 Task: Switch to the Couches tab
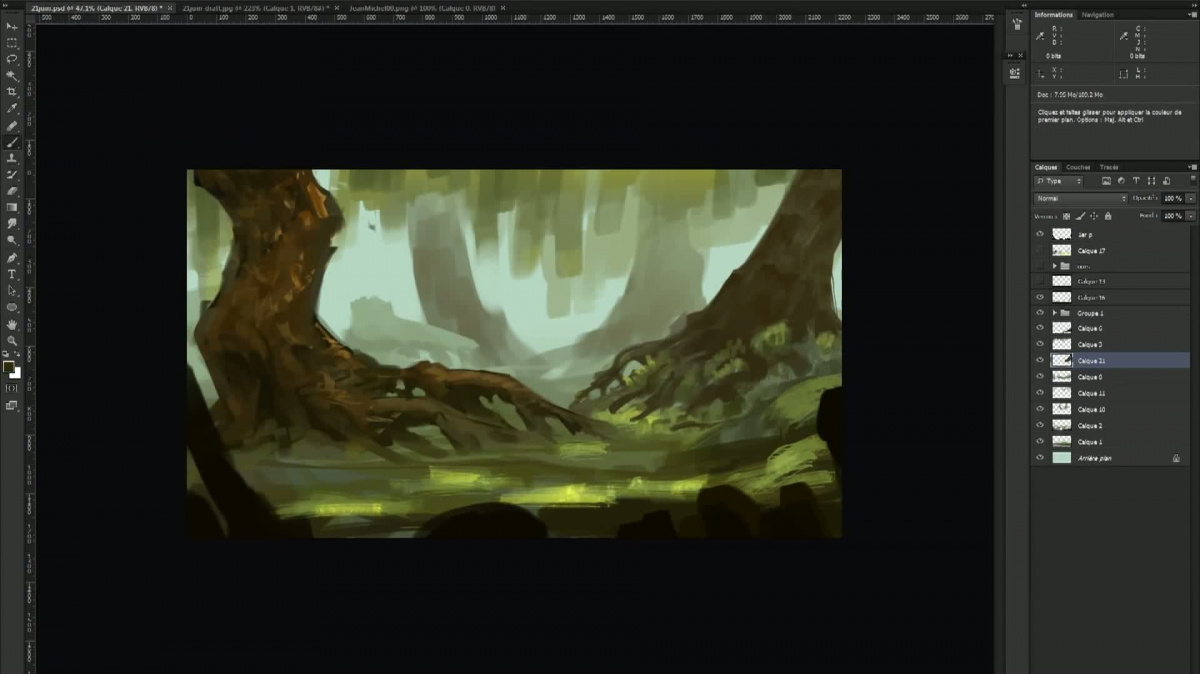point(1078,167)
